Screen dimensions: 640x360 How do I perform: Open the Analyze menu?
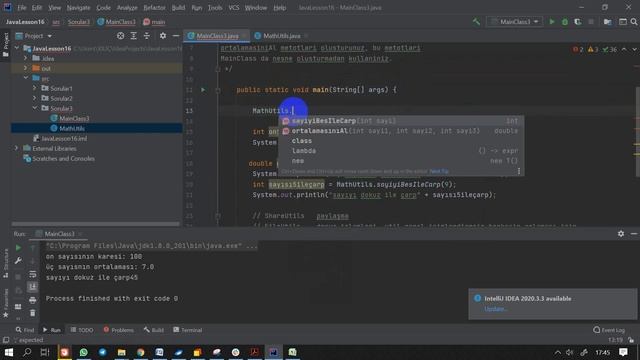tap(127, 7)
